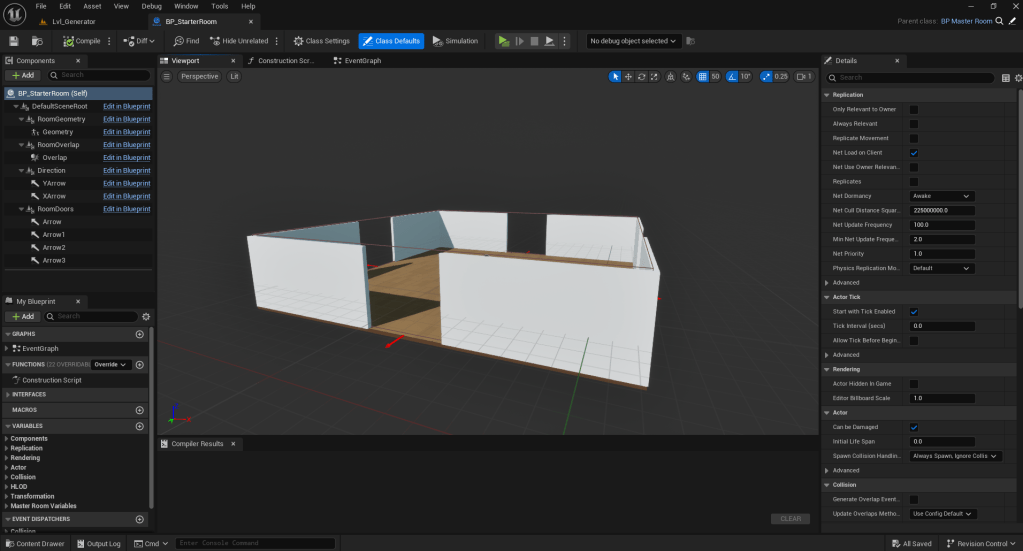The image size is (1023, 551).
Task: Toggle grid snapping icon in viewport
Action: pos(702,76)
